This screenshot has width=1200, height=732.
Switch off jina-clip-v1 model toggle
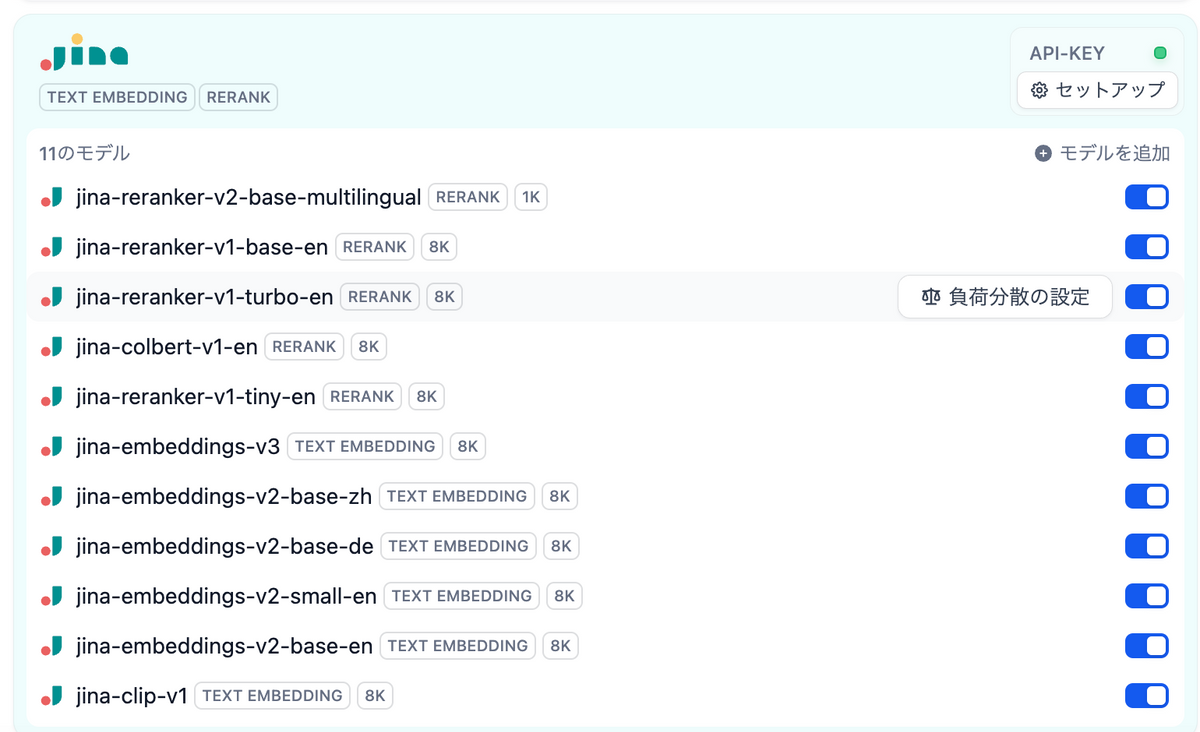1146,696
